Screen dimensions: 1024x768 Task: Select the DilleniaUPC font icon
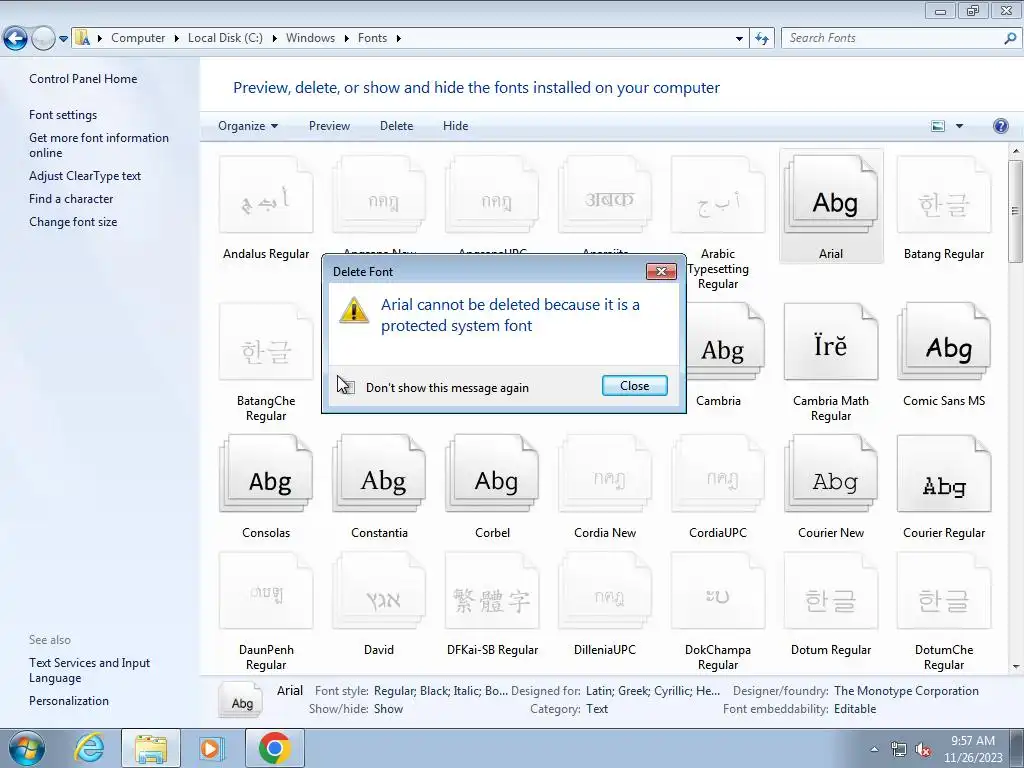pyautogui.click(x=605, y=591)
